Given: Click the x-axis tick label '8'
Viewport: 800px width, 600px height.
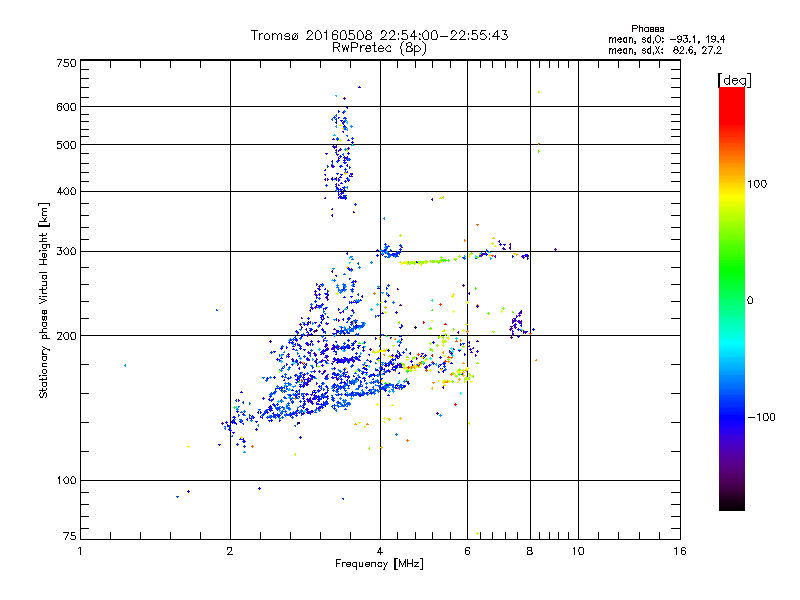Looking at the screenshot, I should click(x=530, y=551).
